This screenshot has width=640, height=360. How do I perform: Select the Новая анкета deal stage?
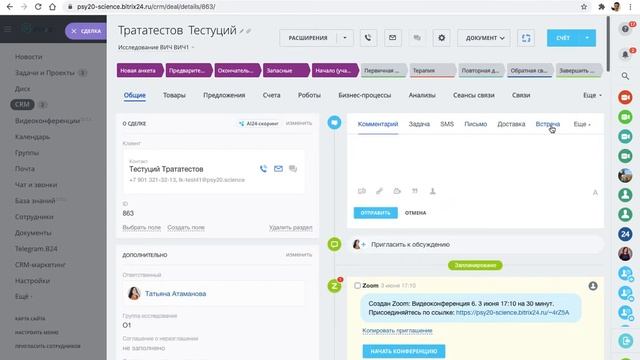[139, 70]
